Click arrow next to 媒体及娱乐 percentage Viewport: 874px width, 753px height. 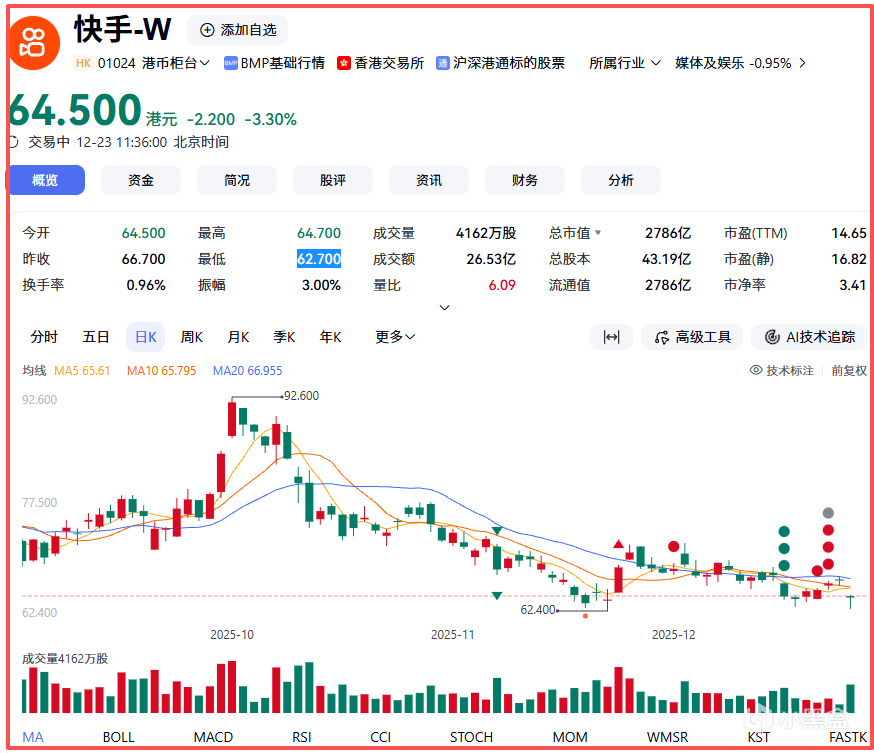pyautogui.click(x=802, y=63)
